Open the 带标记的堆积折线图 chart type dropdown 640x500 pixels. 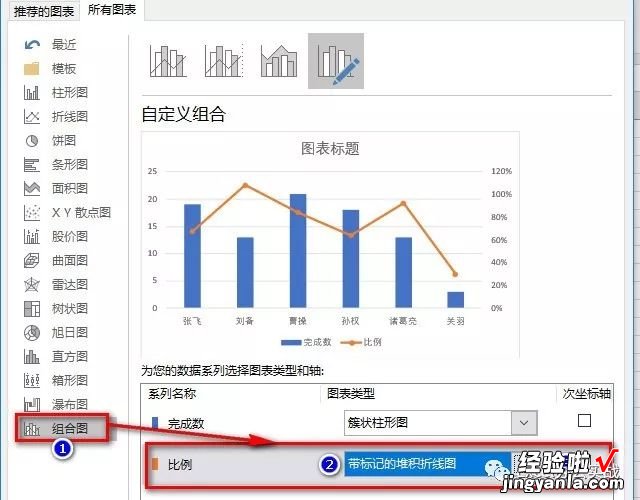[427, 464]
